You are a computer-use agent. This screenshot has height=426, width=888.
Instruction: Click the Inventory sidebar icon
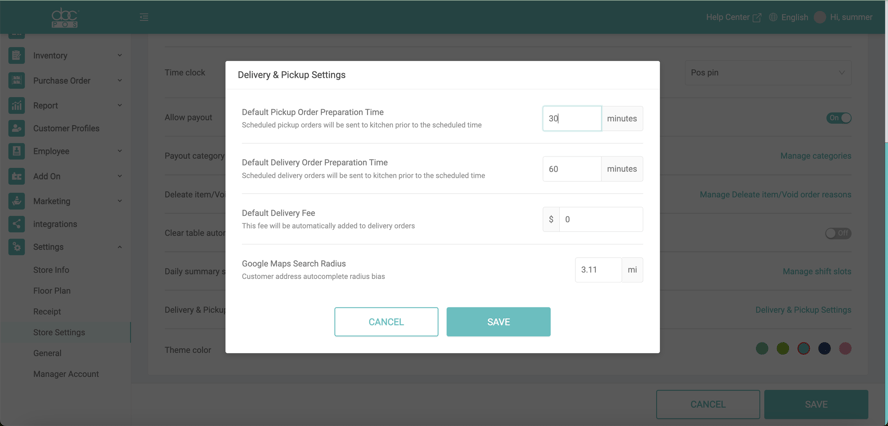click(16, 56)
